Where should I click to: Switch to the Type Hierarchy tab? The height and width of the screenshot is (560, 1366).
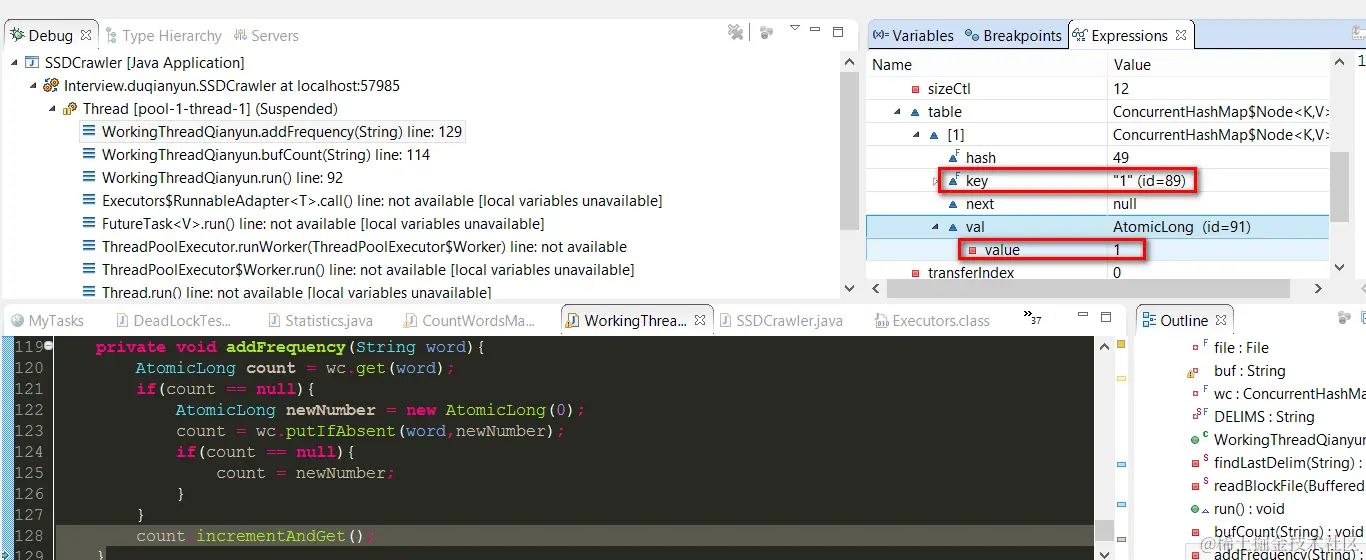coord(163,35)
